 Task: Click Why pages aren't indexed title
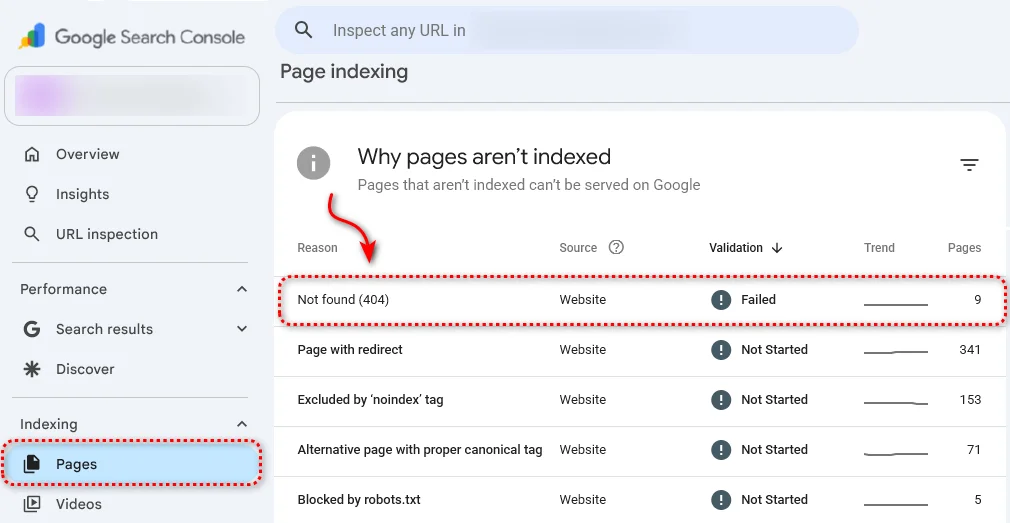click(x=484, y=157)
